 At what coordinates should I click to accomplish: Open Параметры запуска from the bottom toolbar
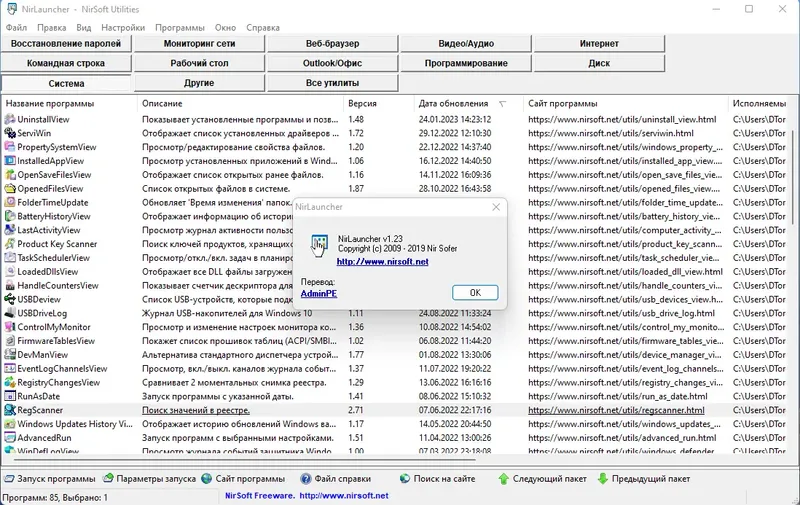point(149,479)
